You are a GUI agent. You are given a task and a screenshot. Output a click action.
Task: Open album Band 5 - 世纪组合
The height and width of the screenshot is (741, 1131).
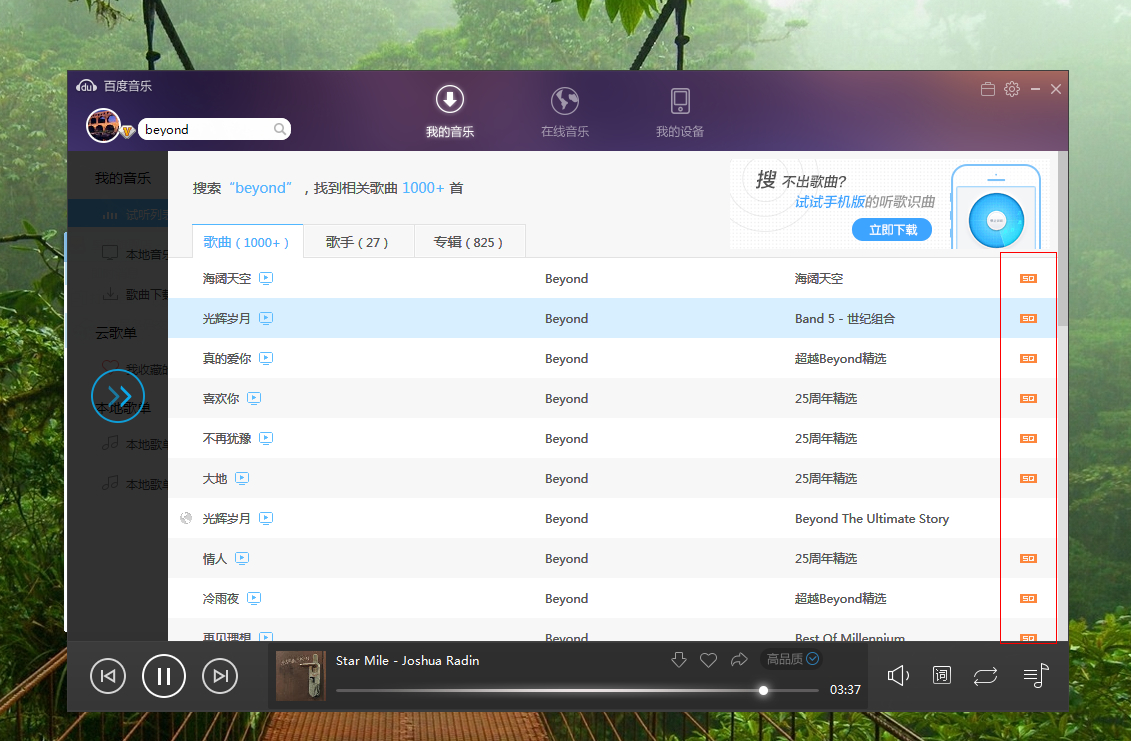coord(845,318)
